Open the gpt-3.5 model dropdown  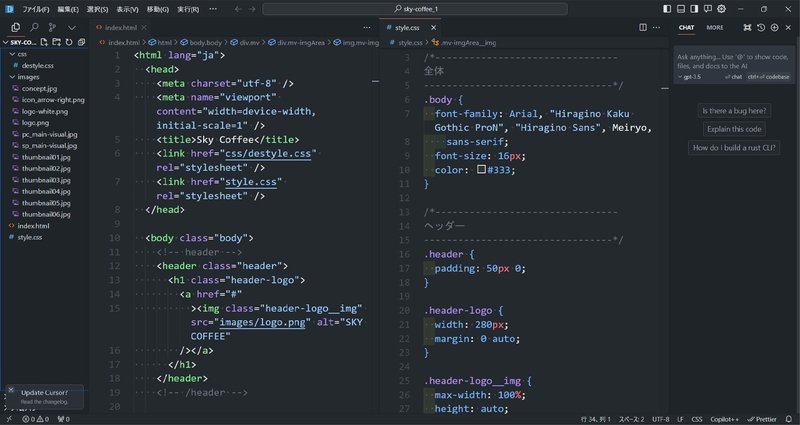pos(689,77)
